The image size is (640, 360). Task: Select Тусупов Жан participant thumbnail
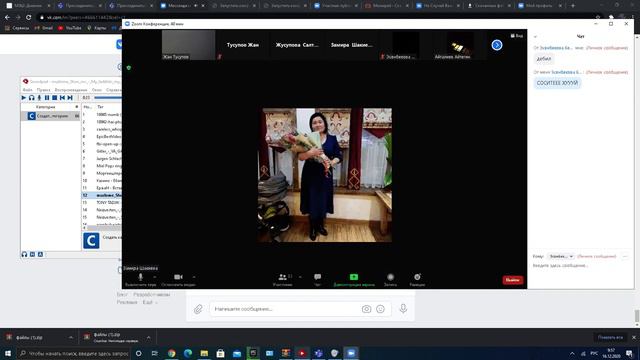click(x=243, y=45)
